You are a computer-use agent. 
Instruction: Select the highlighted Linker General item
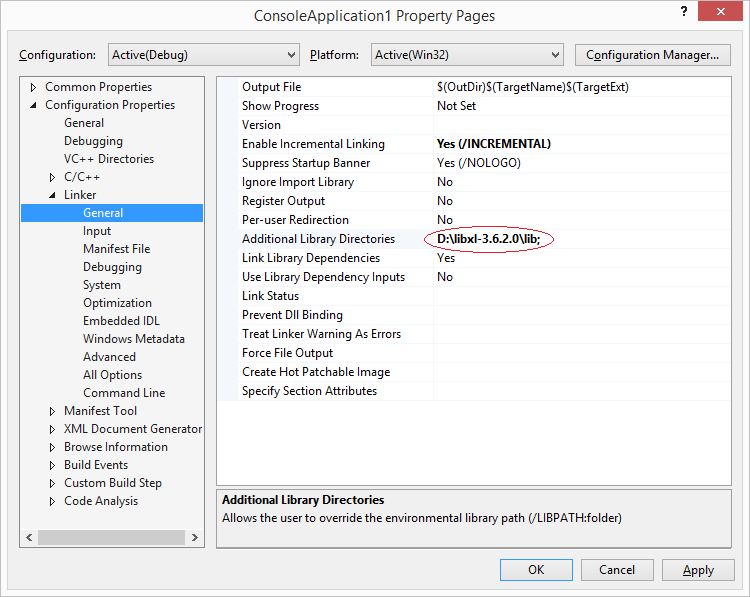tap(112, 213)
